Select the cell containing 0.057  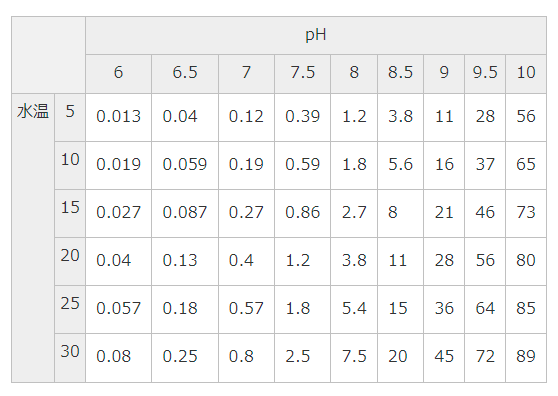[119, 310]
